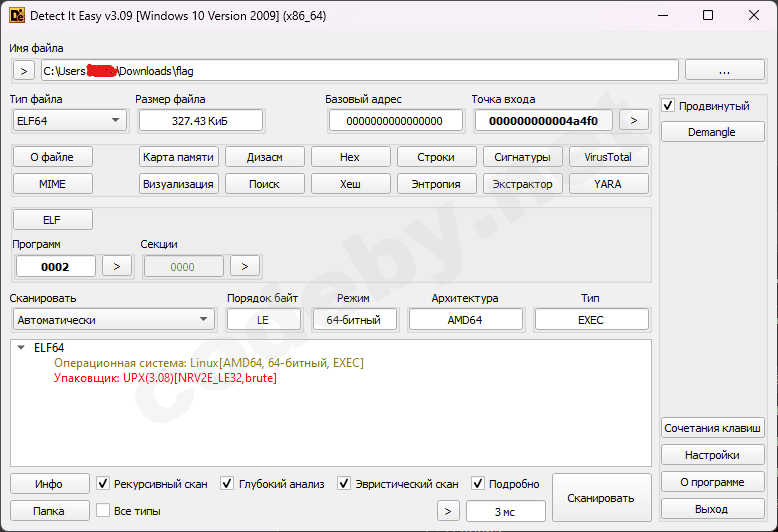Click the Режим 64-битный field

point(354,320)
